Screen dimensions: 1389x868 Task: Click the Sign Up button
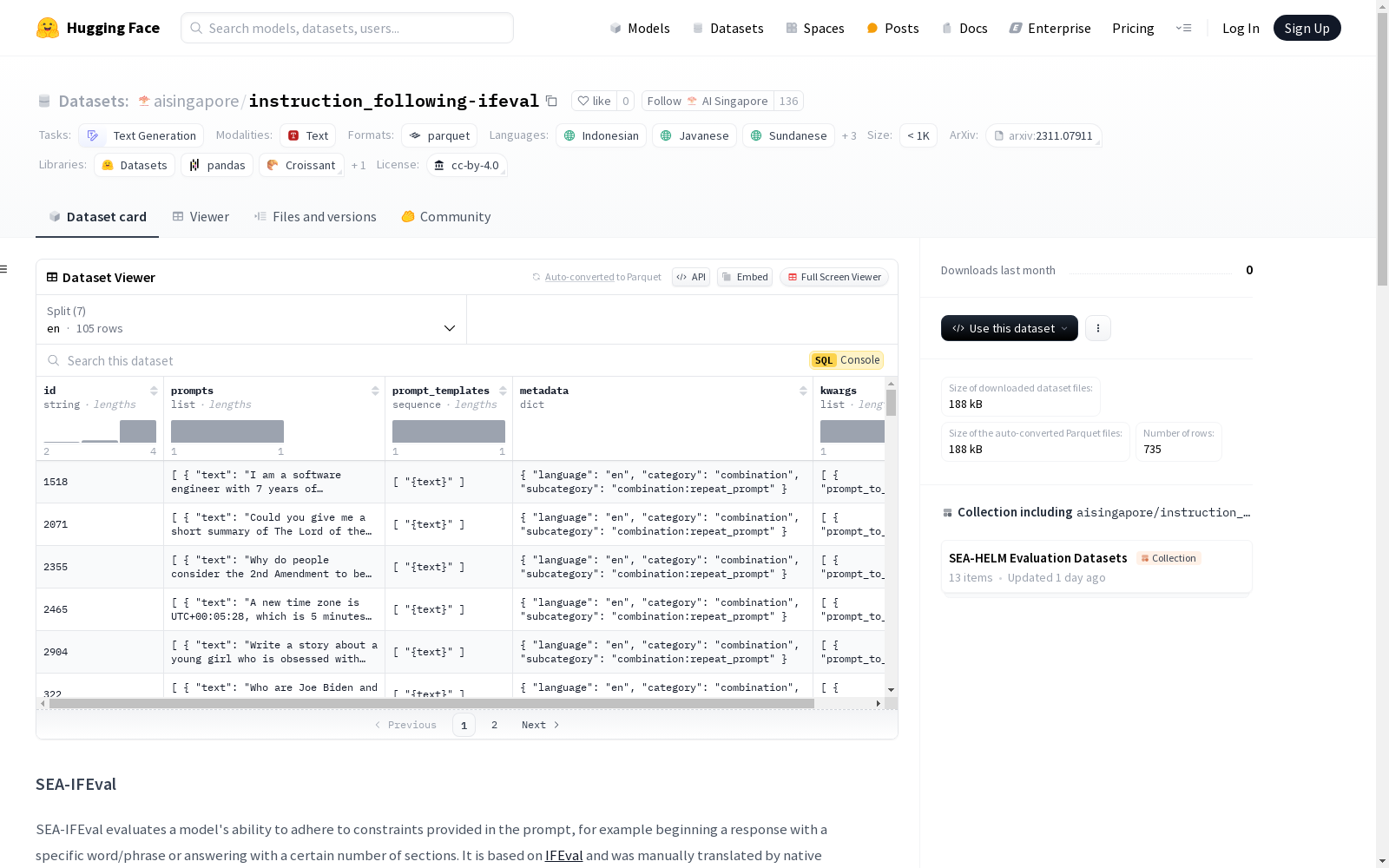click(x=1307, y=28)
